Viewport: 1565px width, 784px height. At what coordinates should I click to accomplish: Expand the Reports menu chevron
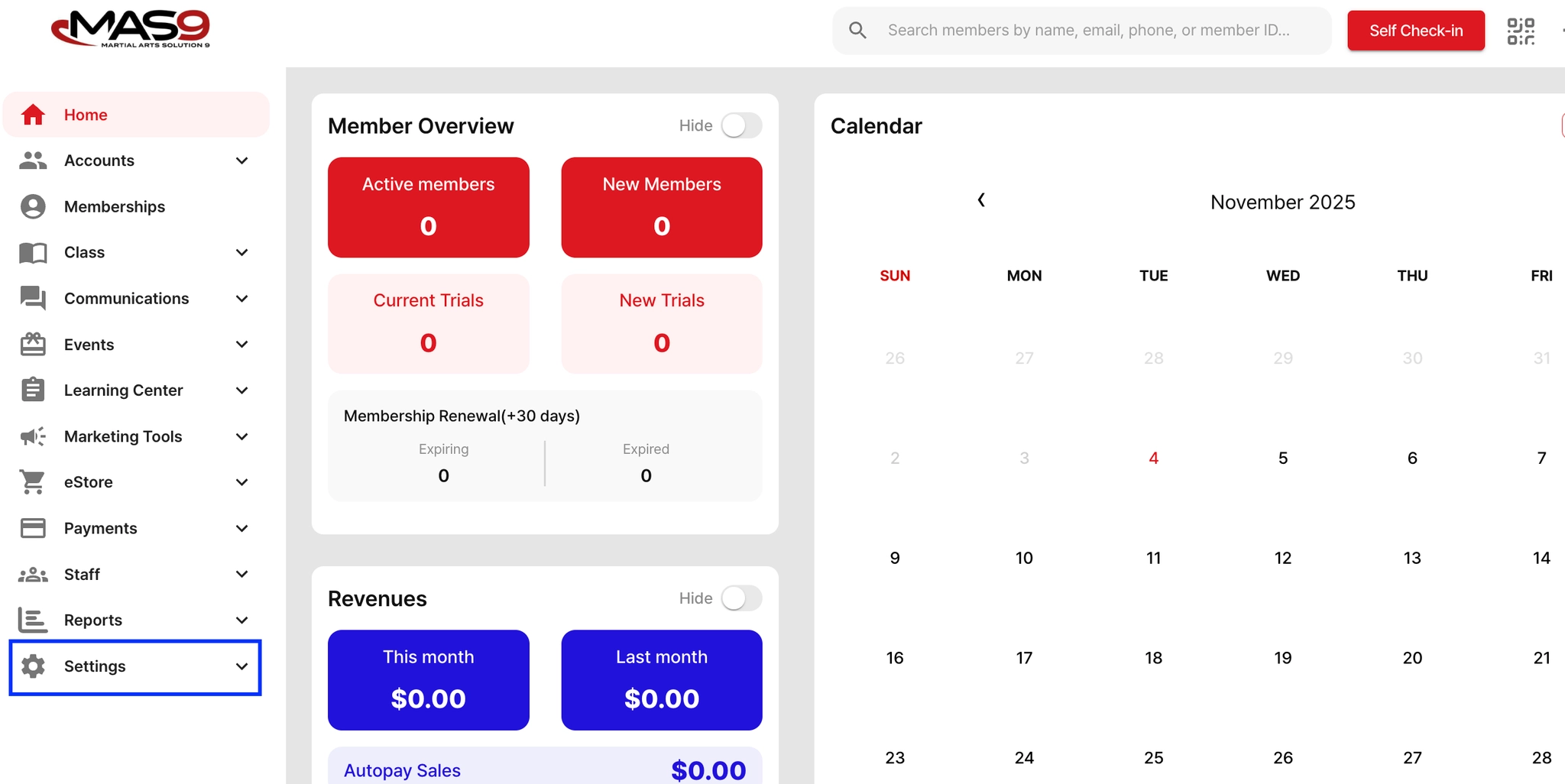[242, 620]
